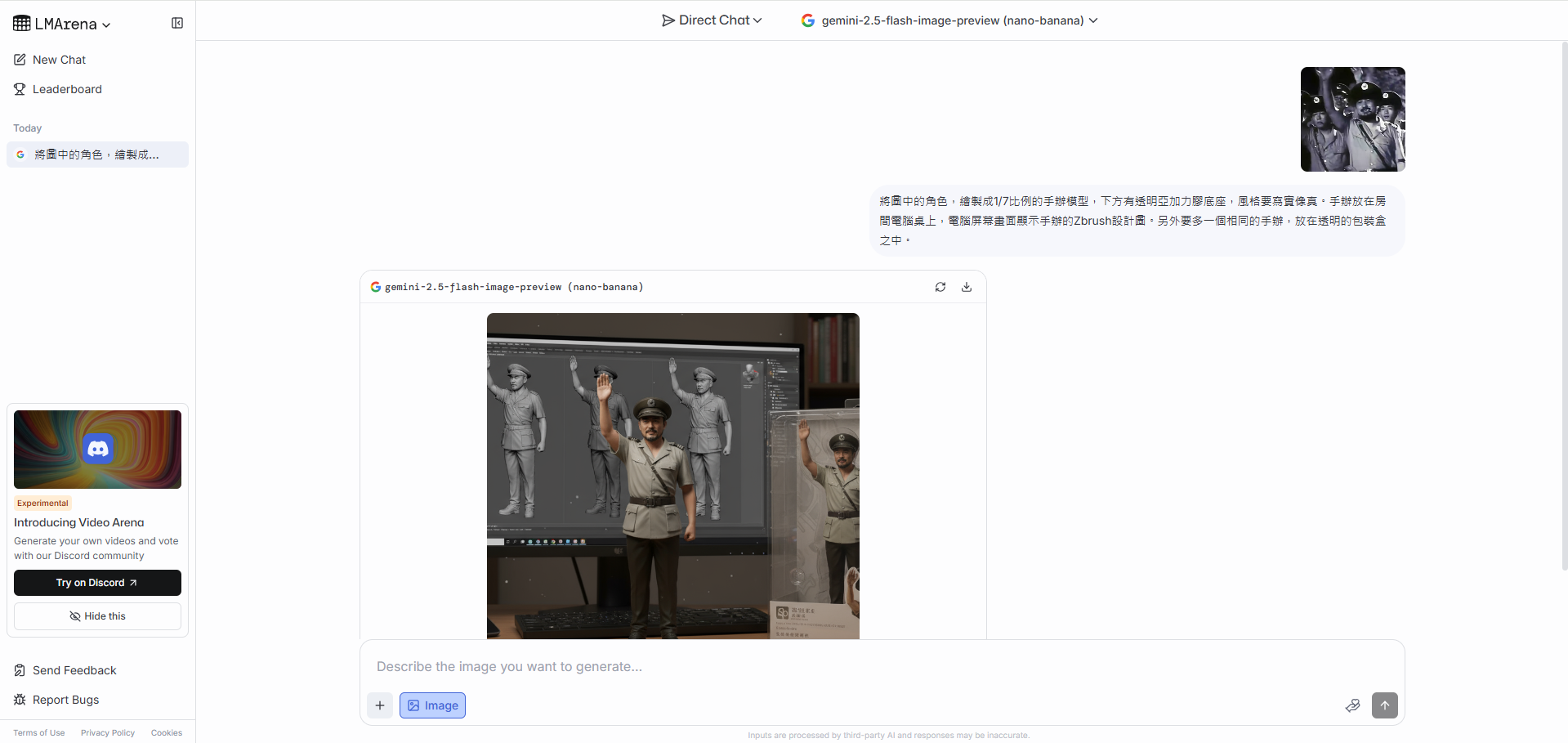Collapse the sidebar with the panel icon
Image resolution: width=1568 pixels, height=743 pixels.
[176, 23]
